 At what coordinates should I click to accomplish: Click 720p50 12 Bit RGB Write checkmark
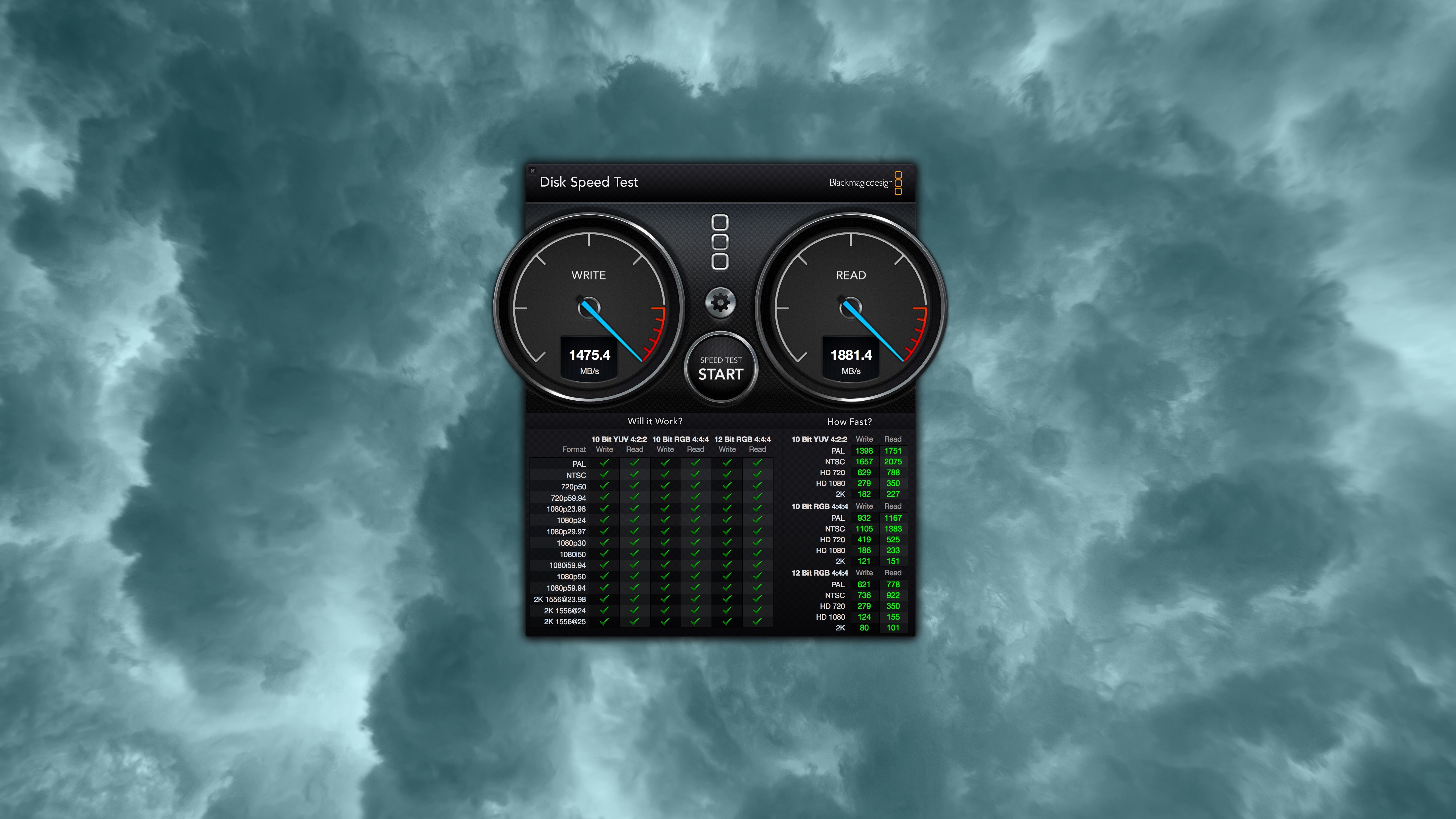pyautogui.click(x=727, y=486)
